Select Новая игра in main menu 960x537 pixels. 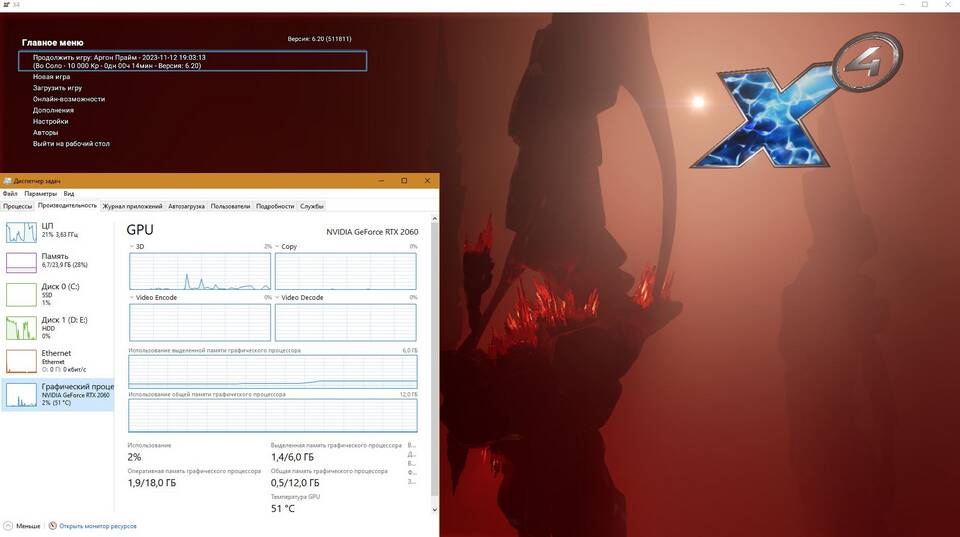click(51, 77)
